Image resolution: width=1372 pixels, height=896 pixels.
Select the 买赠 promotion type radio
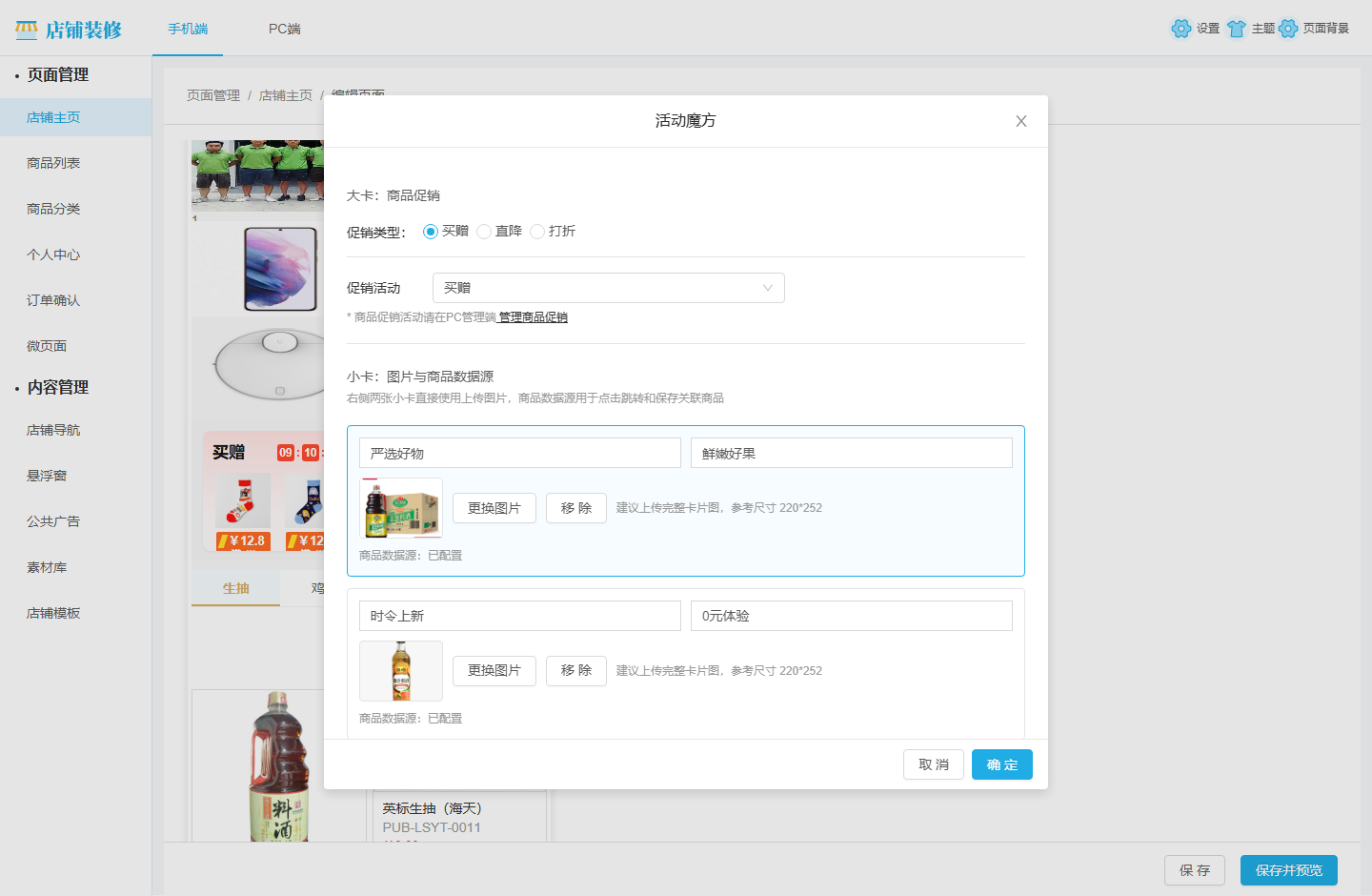431,232
